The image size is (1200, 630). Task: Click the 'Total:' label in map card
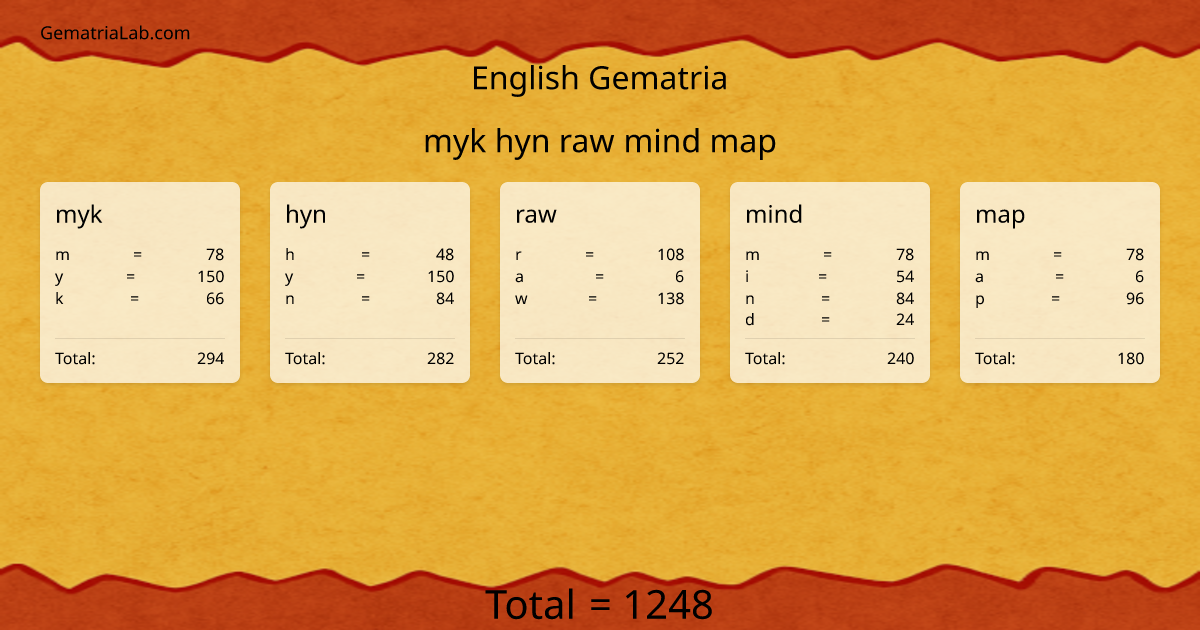(x=995, y=359)
